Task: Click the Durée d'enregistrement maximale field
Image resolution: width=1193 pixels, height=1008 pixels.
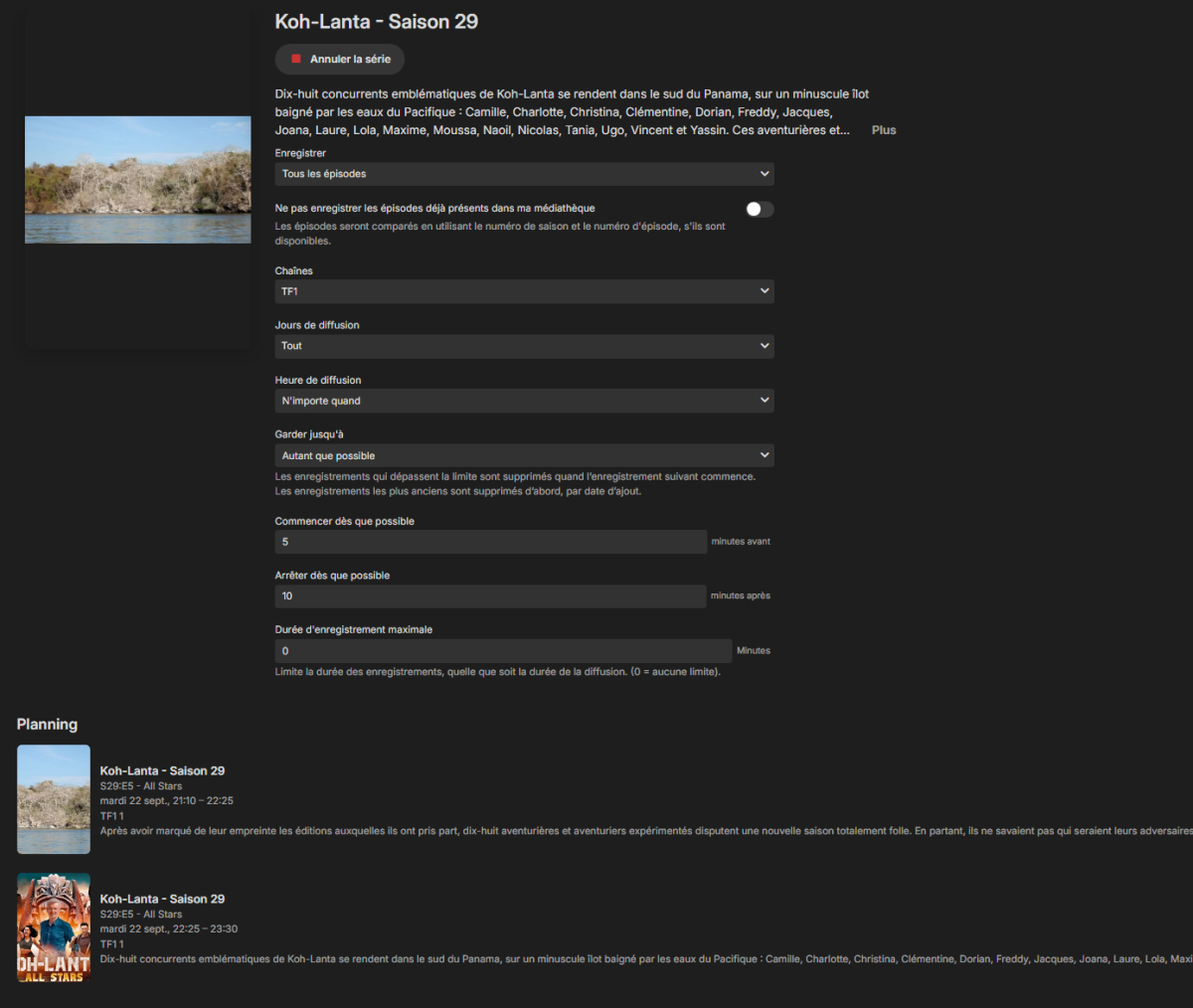Action: click(x=503, y=651)
